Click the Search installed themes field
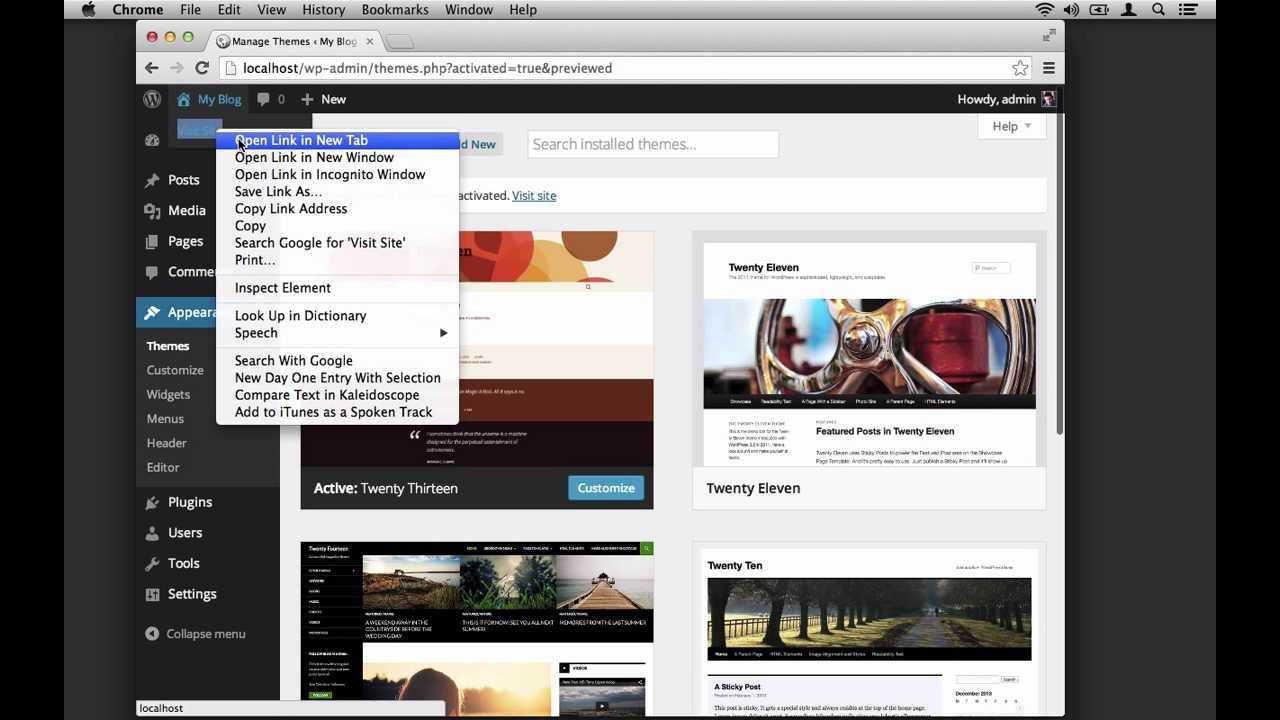Viewport: 1280px width, 720px height. [x=653, y=144]
